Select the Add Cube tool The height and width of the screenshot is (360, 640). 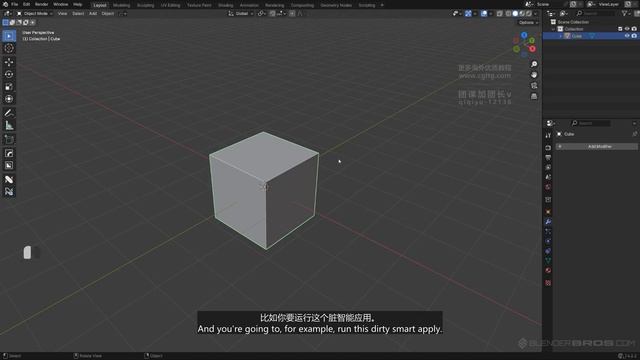pos(9,140)
